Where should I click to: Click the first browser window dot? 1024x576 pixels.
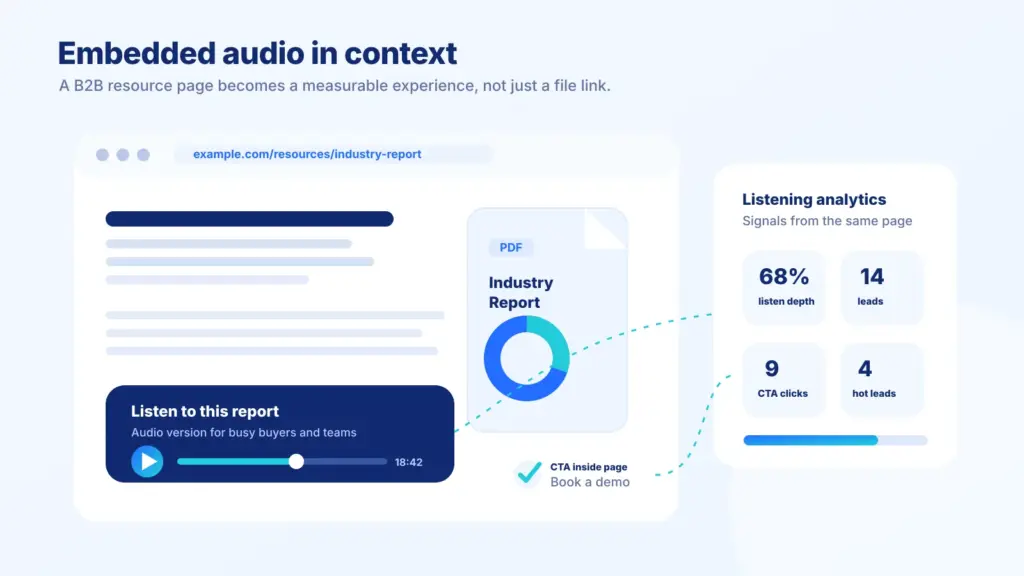(103, 155)
